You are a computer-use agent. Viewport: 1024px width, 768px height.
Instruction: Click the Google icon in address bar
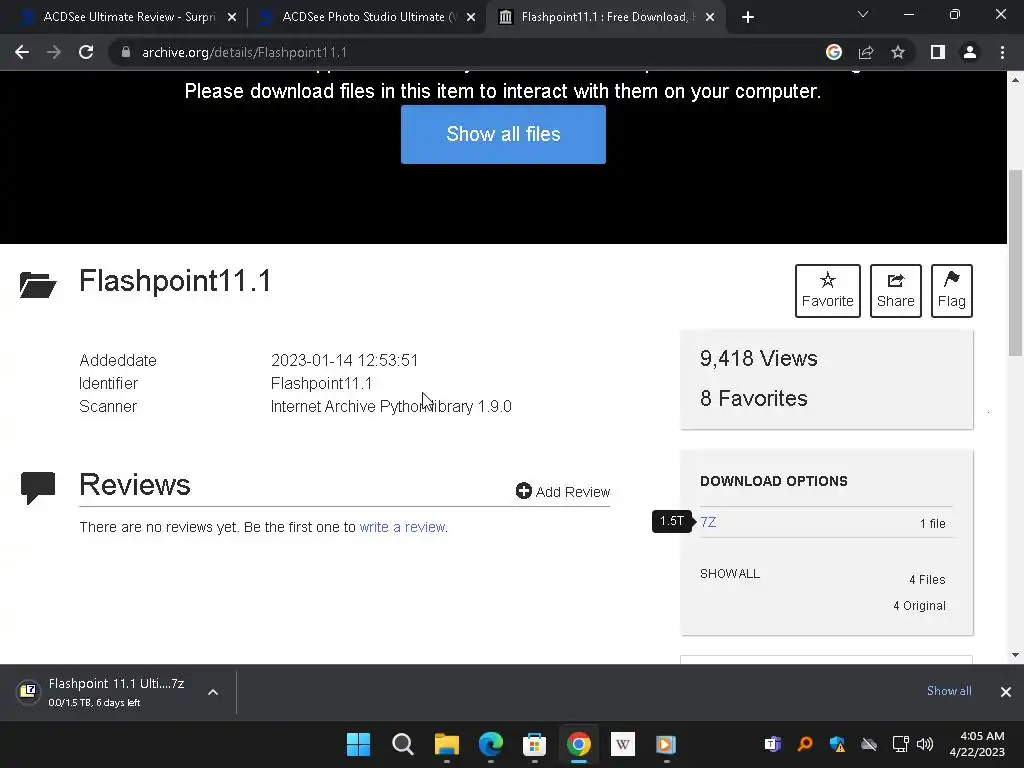click(x=833, y=52)
